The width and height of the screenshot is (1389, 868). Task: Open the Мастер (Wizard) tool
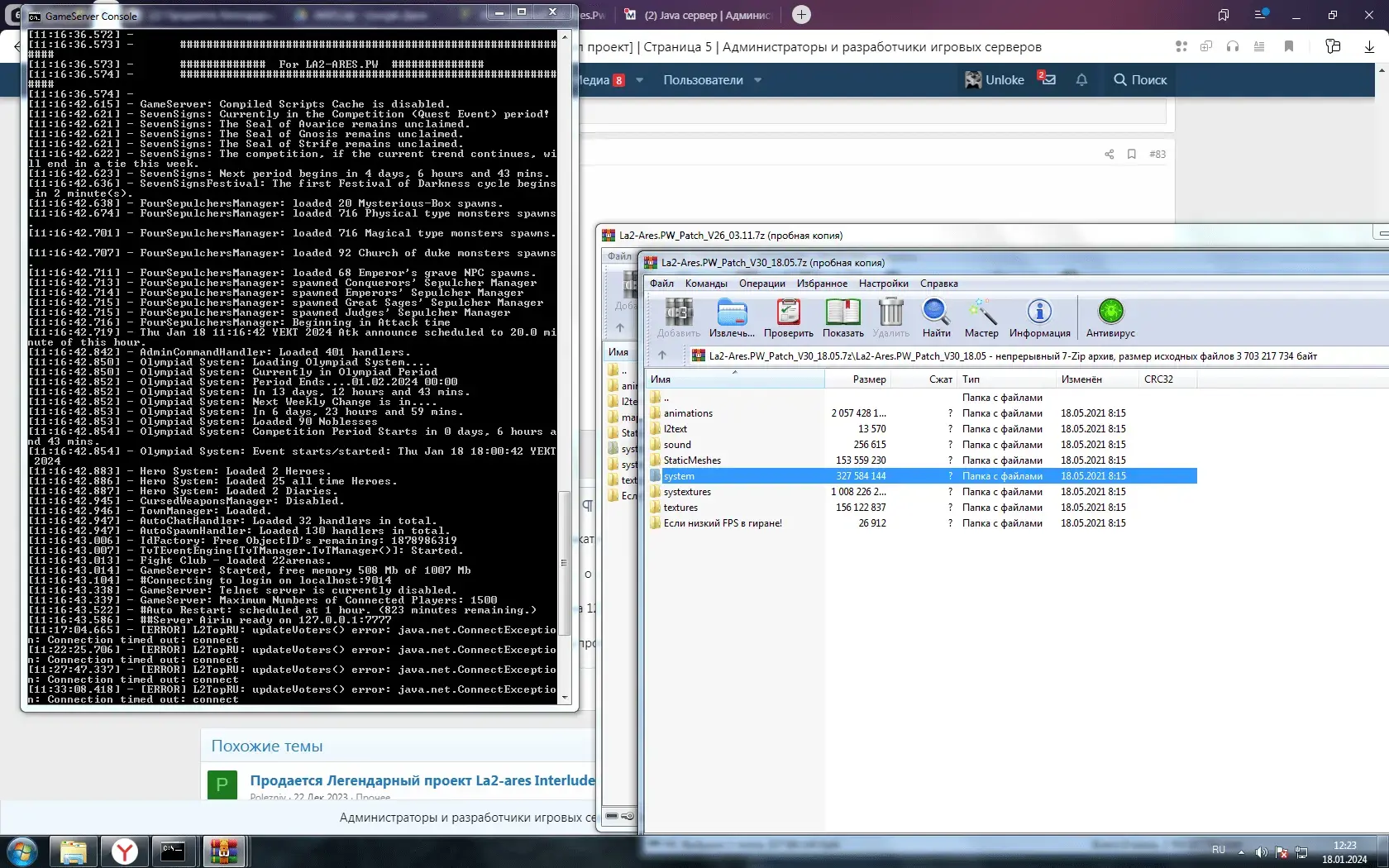981,317
